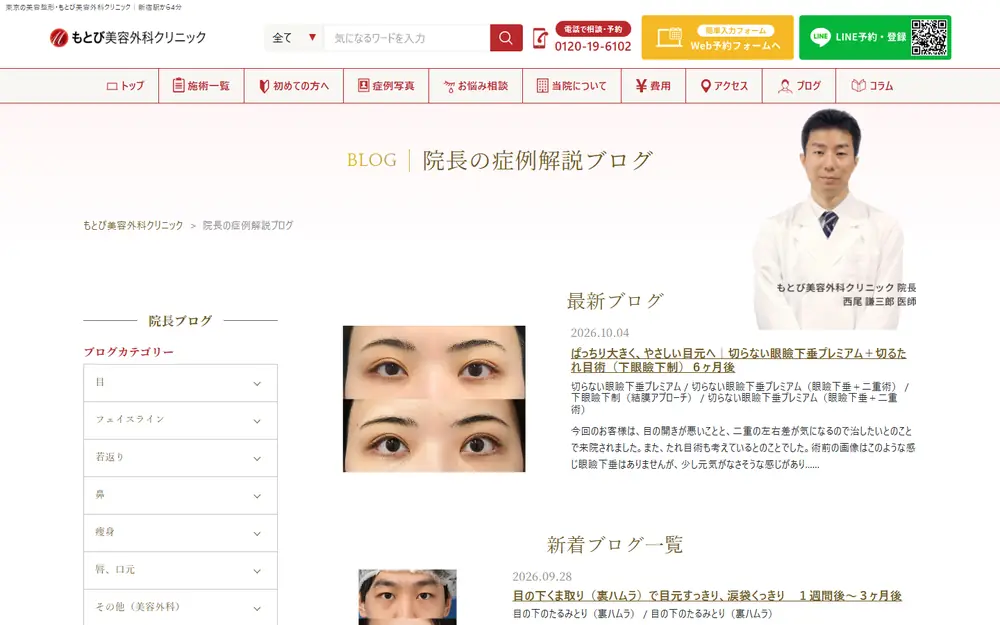Open the コラム menu item
Screen dimensions: 1000x625
click(872, 86)
